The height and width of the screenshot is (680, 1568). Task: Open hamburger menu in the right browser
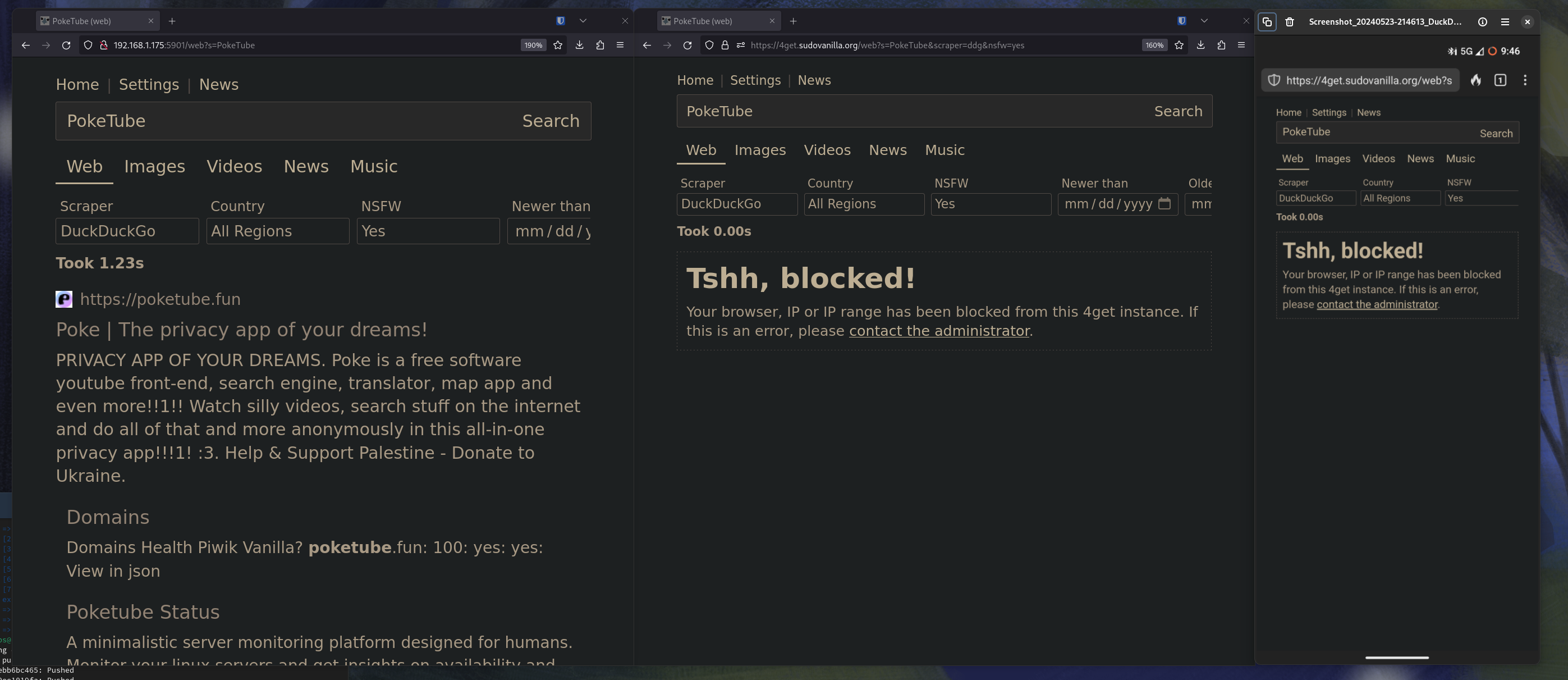pyautogui.click(x=1241, y=45)
